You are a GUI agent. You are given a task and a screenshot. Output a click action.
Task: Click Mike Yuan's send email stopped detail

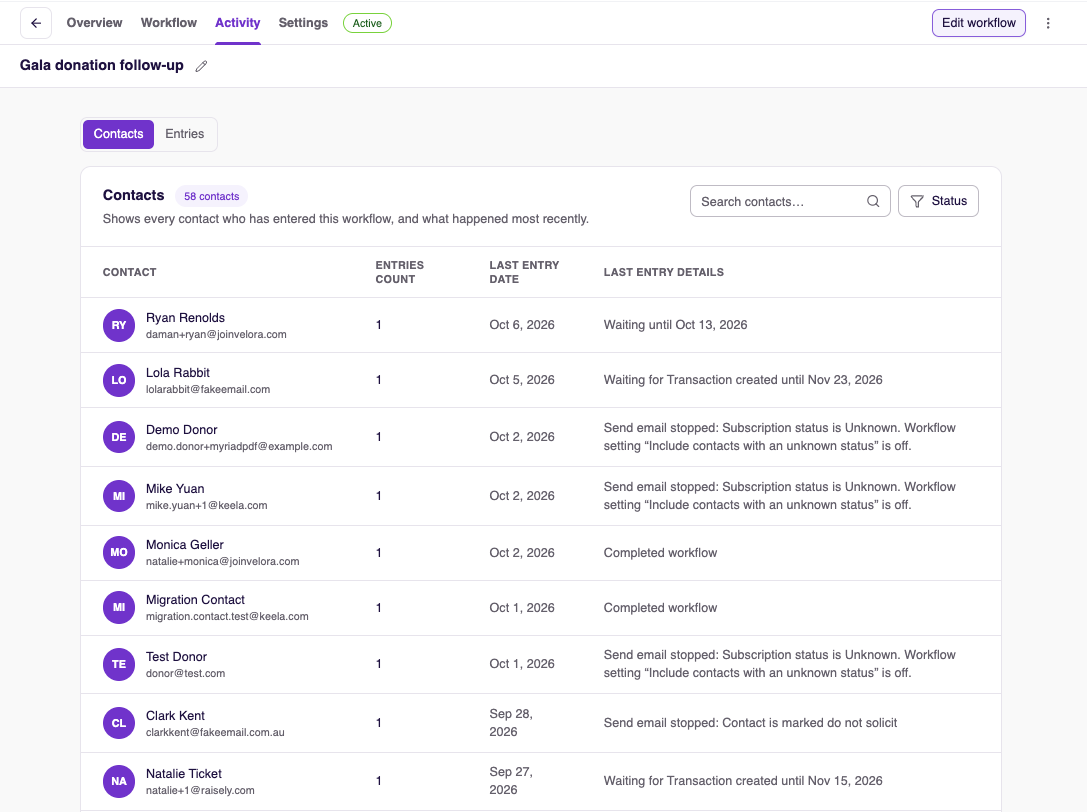coord(779,496)
